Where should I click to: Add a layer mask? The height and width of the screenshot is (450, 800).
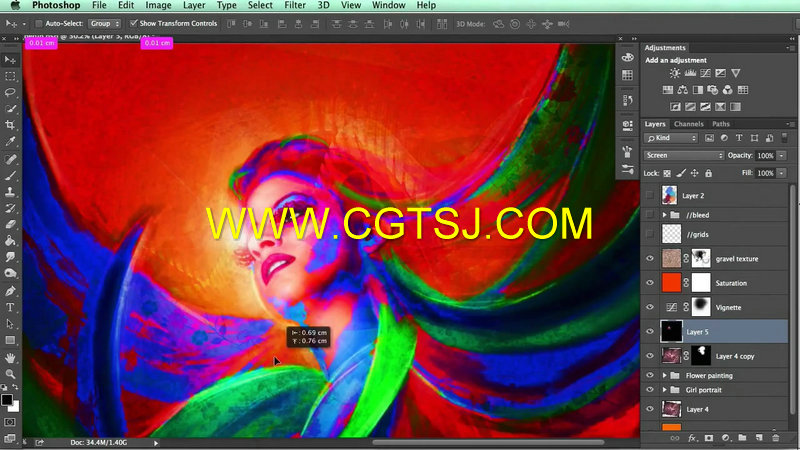point(709,438)
